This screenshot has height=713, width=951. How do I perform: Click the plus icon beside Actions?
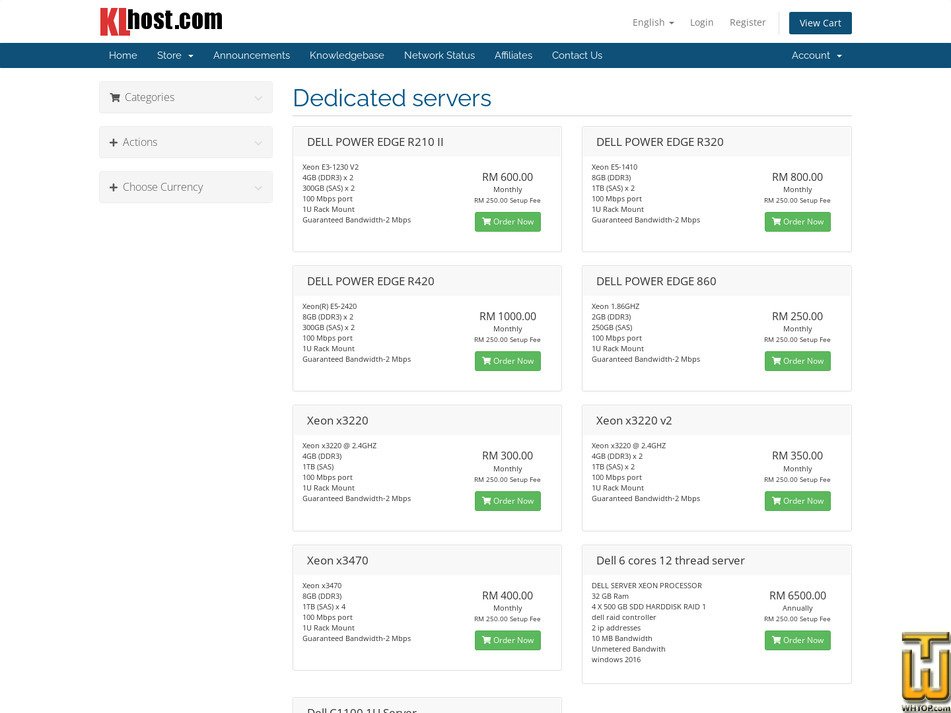tap(113, 142)
